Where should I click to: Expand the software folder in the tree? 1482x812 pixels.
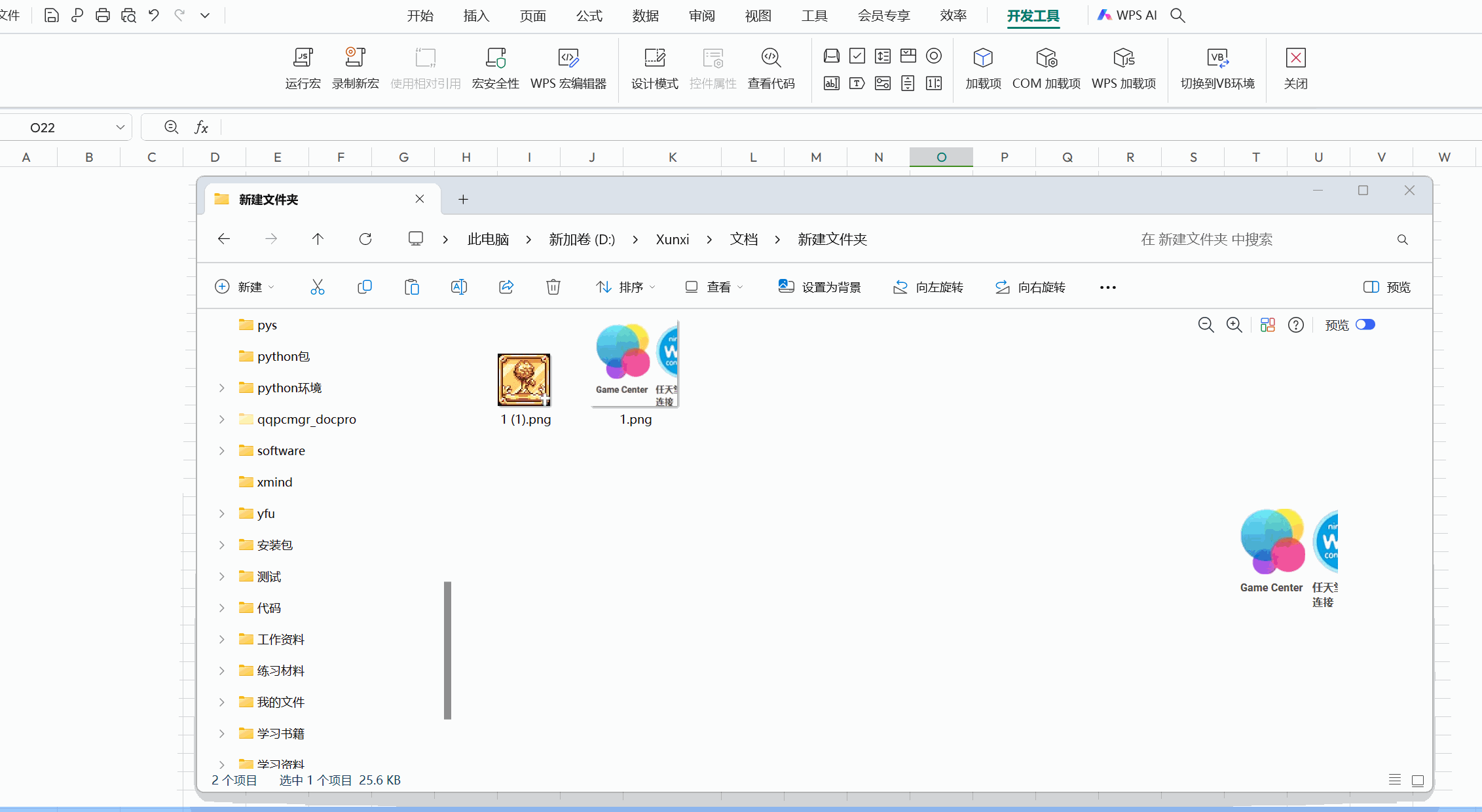pyautogui.click(x=221, y=451)
